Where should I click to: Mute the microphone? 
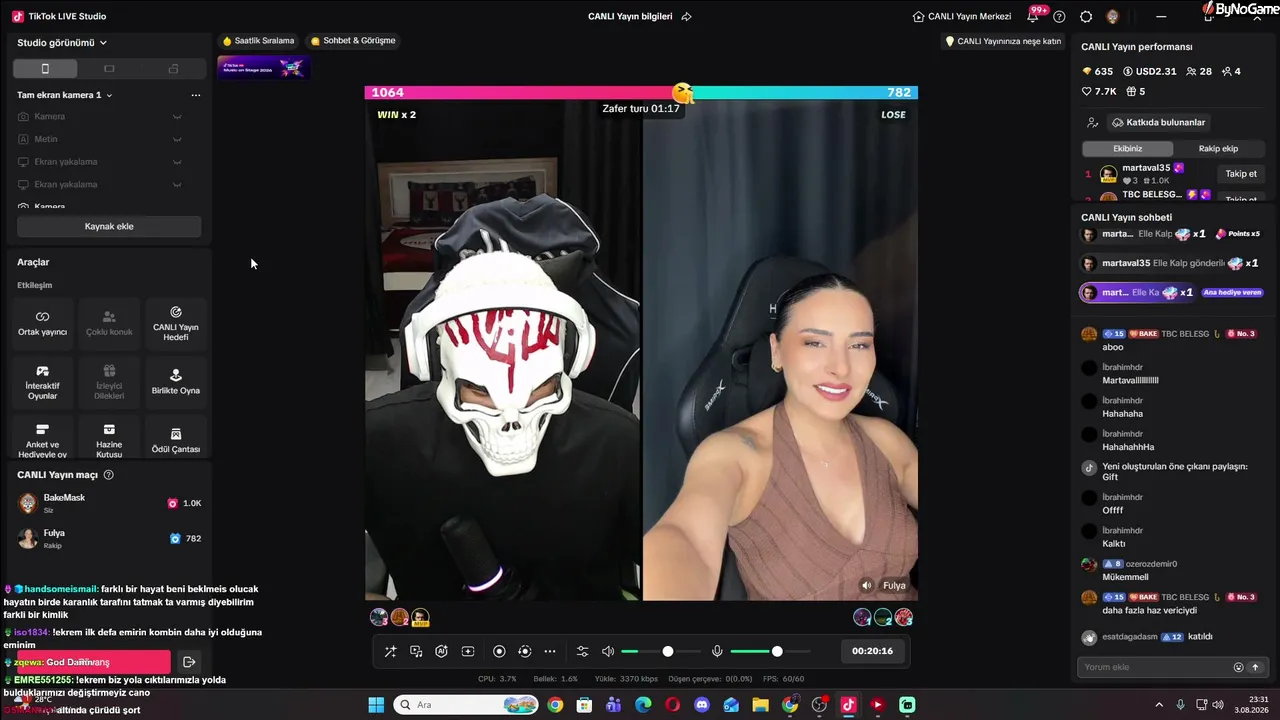717,651
